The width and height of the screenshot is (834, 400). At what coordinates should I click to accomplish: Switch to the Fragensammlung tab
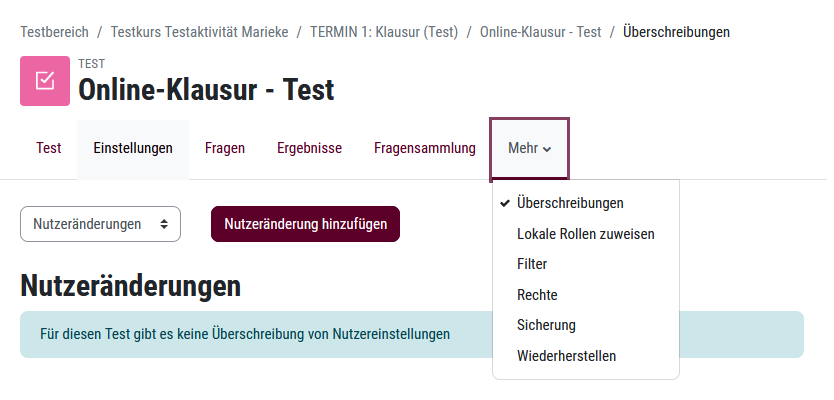click(425, 148)
